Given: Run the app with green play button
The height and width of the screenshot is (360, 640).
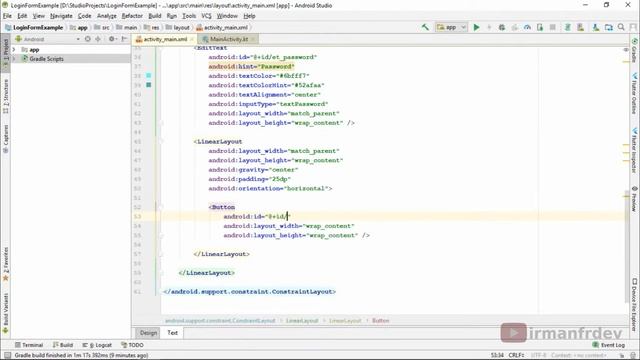Looking at the screenshot, I should click(476, 27).
